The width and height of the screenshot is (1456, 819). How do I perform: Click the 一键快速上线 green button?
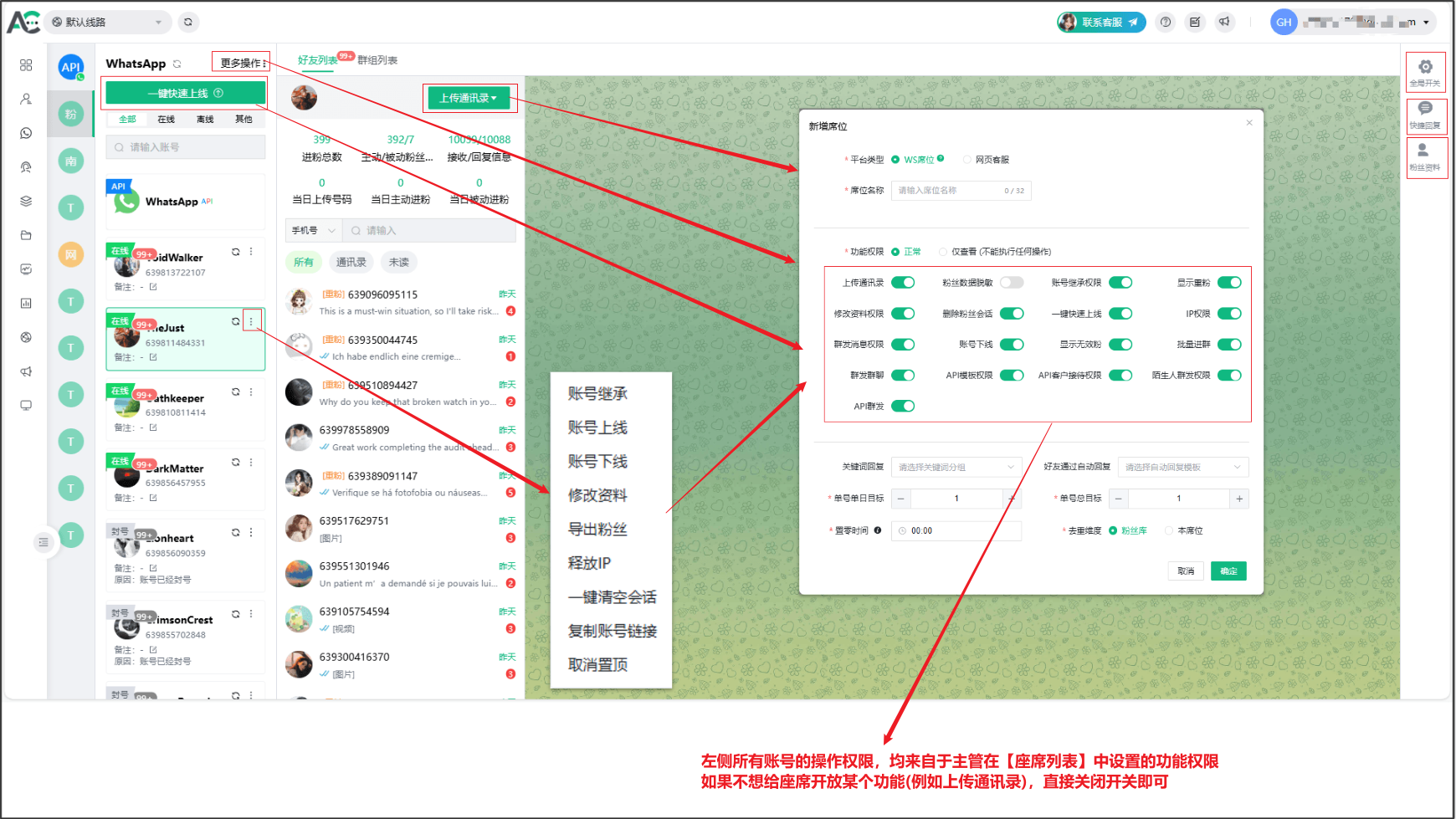[185, 94]
